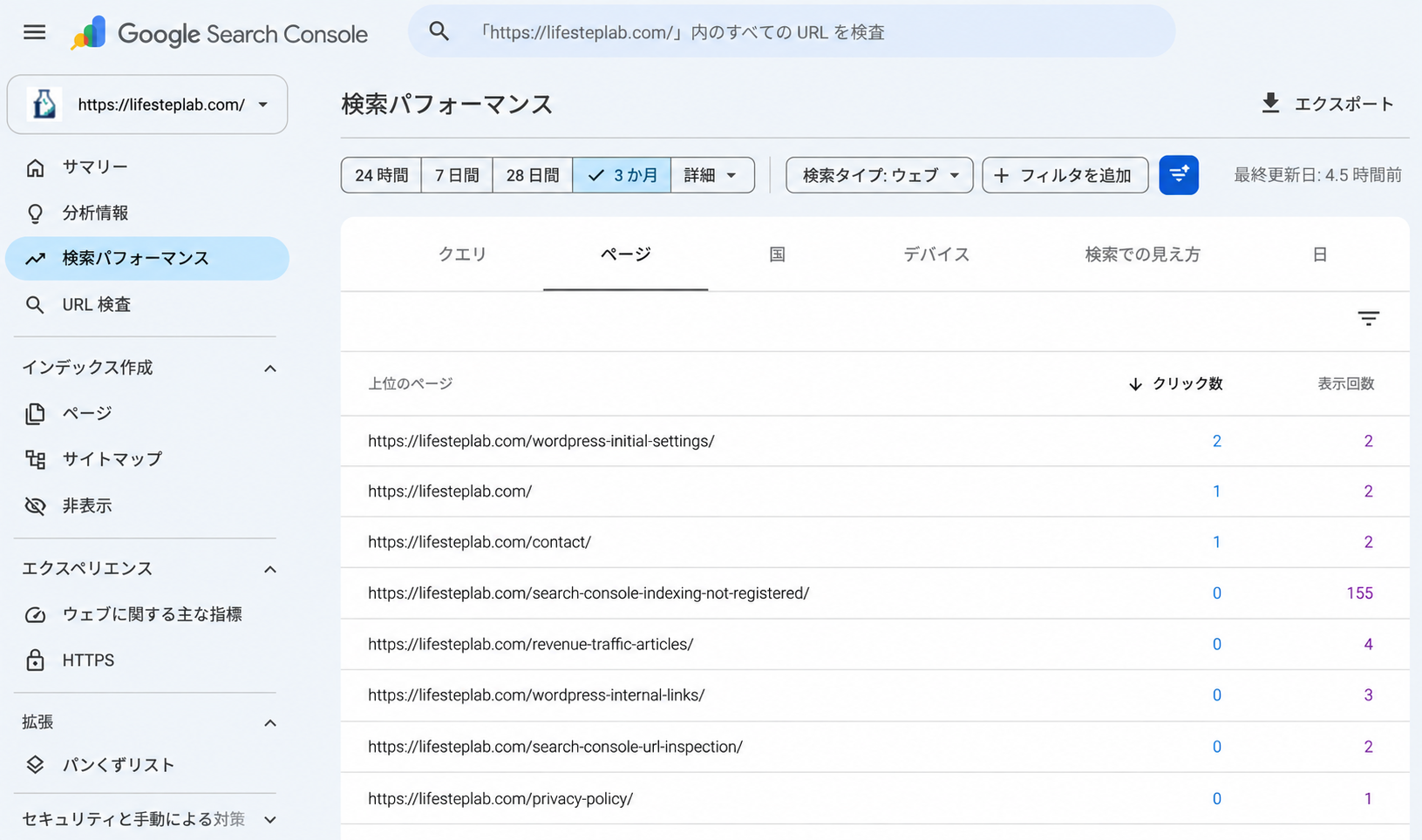Open the table row filter icon
This screenshot has width=1422, height=840.
1368,319
